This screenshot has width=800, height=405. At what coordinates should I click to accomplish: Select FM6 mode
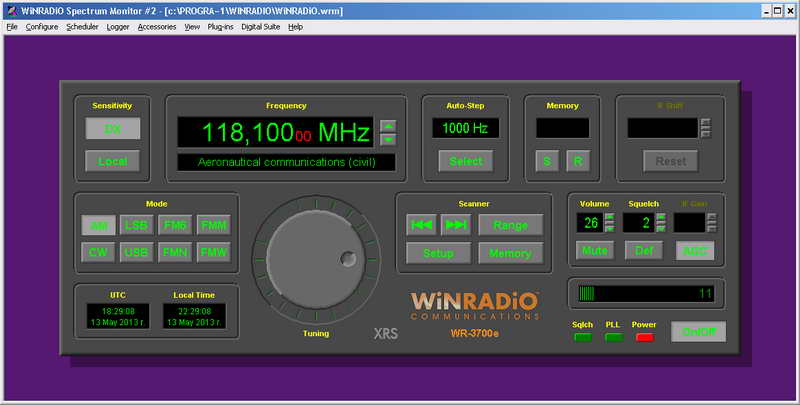point(175,225)
